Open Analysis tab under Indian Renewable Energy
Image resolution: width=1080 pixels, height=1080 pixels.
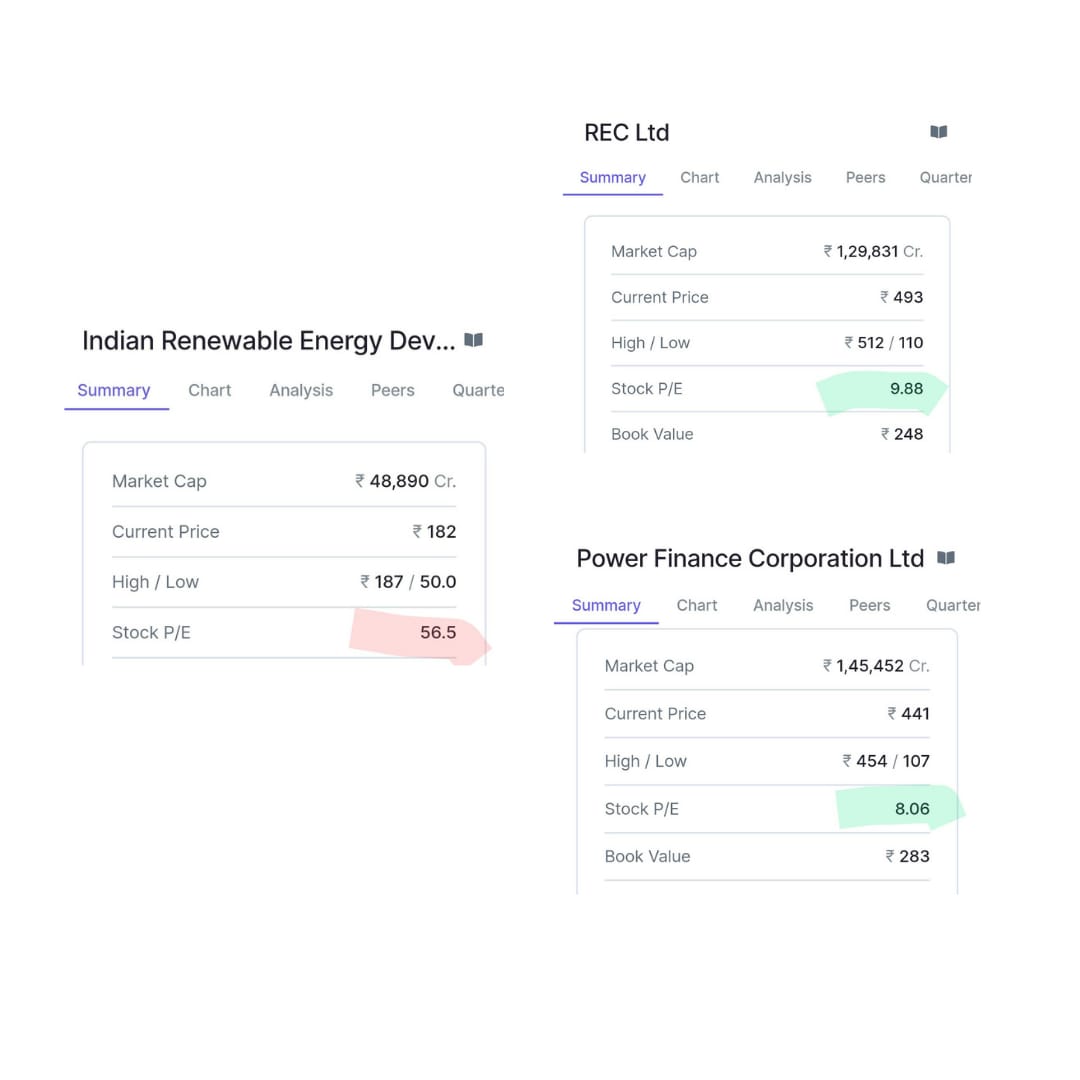coord(301,390)
